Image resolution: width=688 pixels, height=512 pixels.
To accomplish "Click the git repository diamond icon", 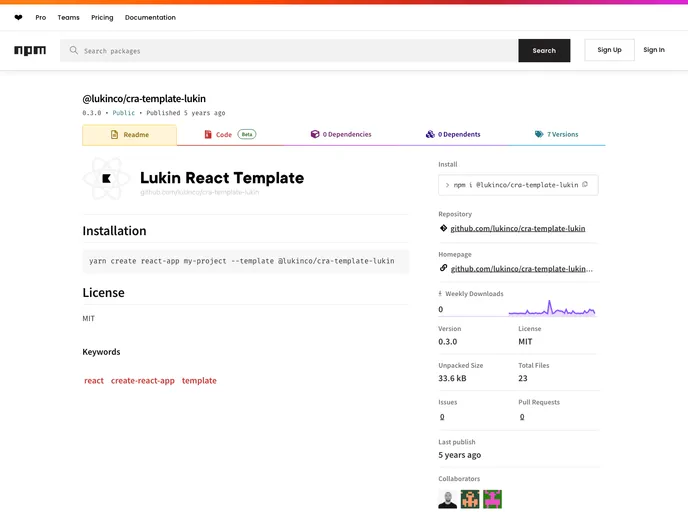I will click(443, 228).
